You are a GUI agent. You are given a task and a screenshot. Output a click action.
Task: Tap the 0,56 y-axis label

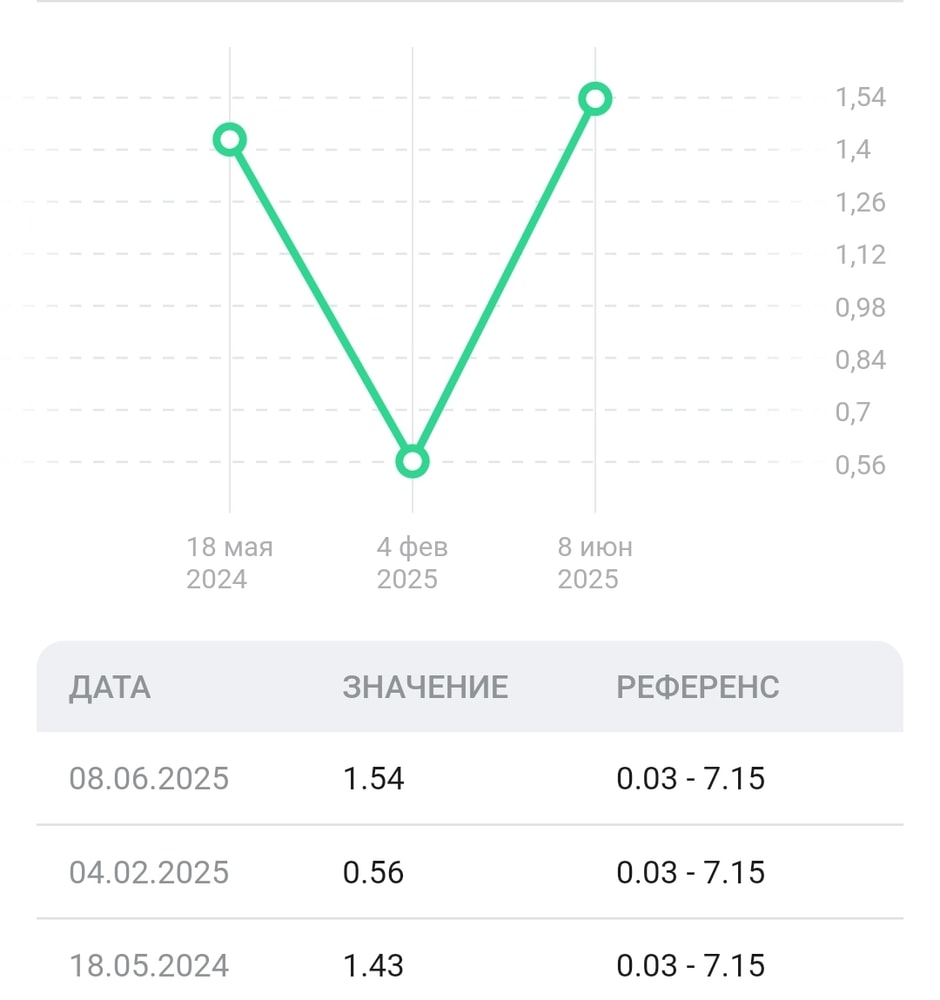pos(860,464)
